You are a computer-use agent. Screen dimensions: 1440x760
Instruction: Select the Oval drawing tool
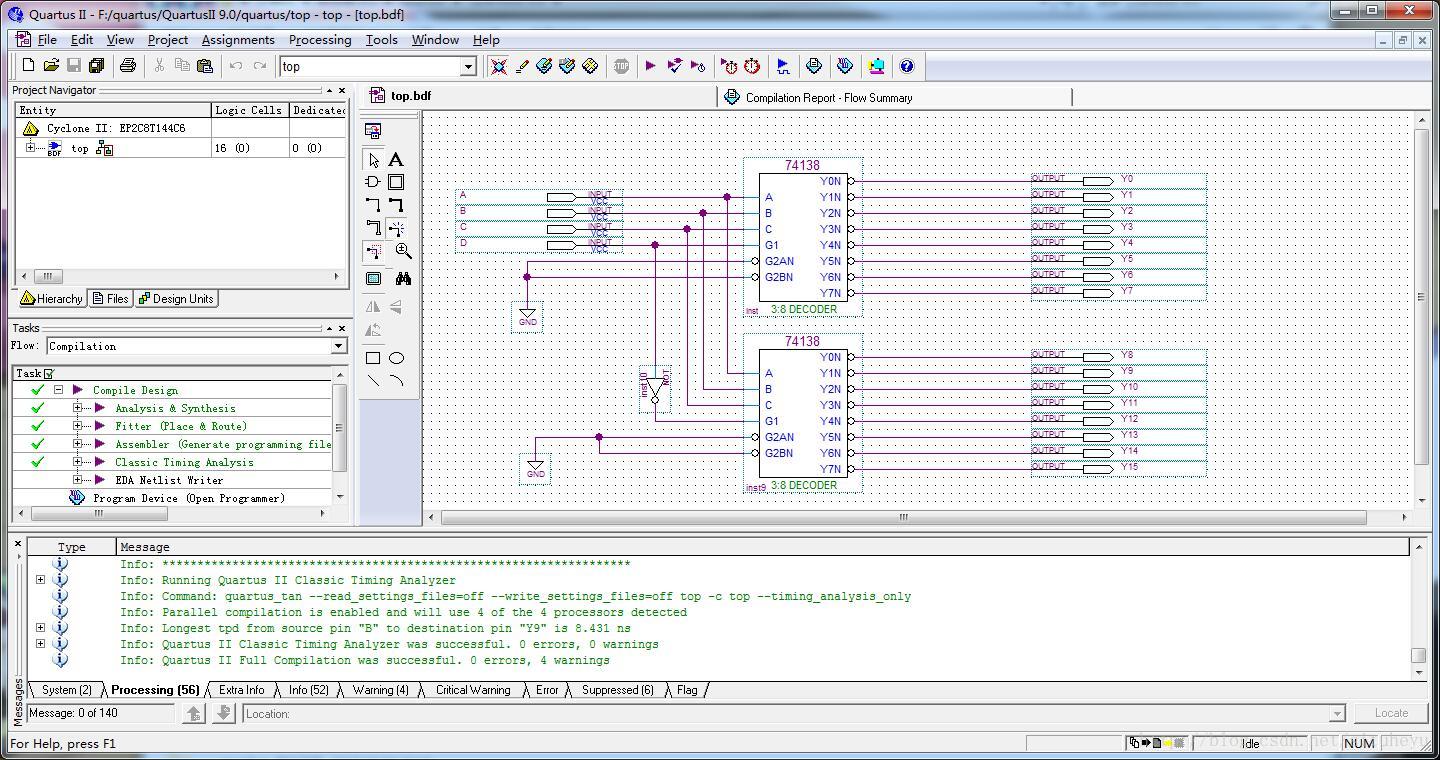tap(396, 358)
